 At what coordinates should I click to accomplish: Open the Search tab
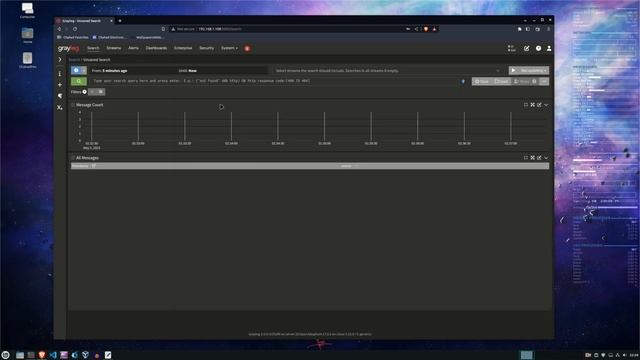(93, 48)
